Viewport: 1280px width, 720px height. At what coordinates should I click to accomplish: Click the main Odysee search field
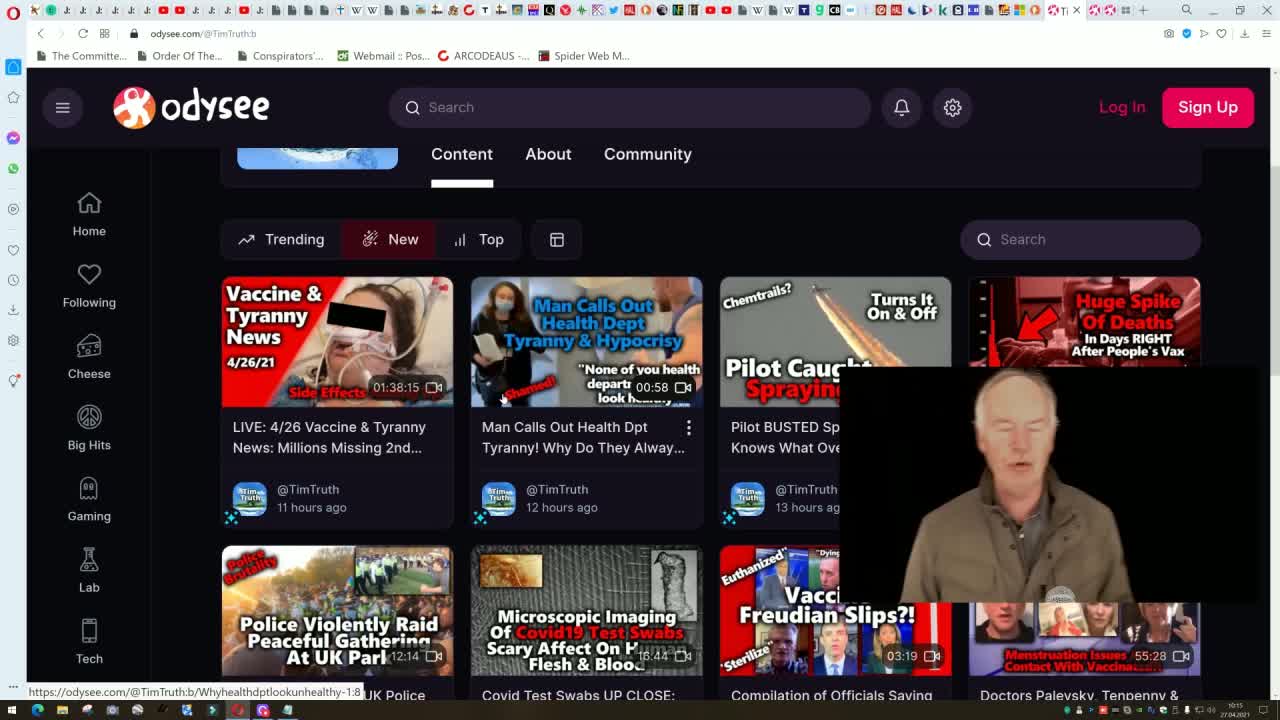(x=630, y=107)
